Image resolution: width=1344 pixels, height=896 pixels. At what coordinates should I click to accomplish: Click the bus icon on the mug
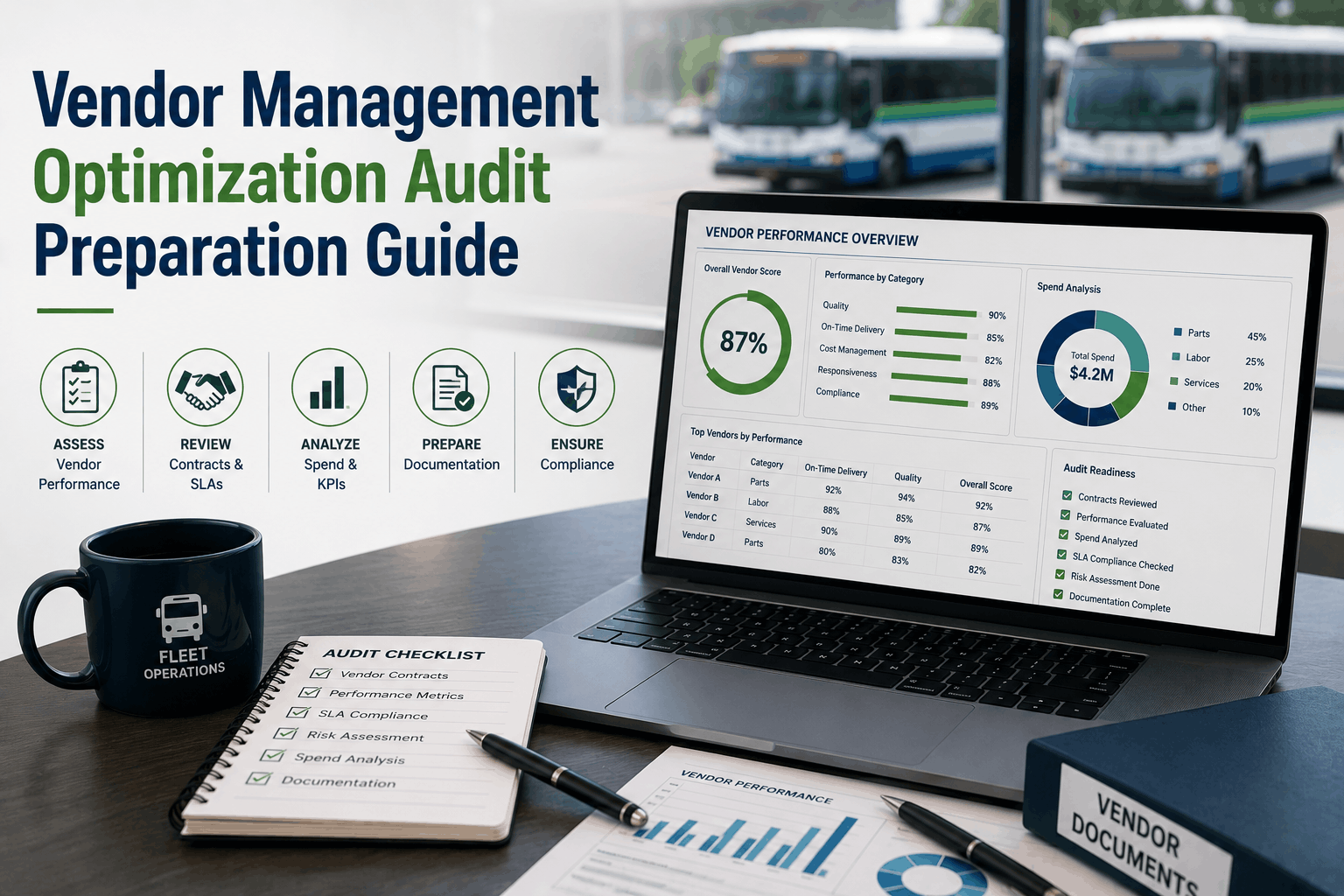click(x=181, y=618)
